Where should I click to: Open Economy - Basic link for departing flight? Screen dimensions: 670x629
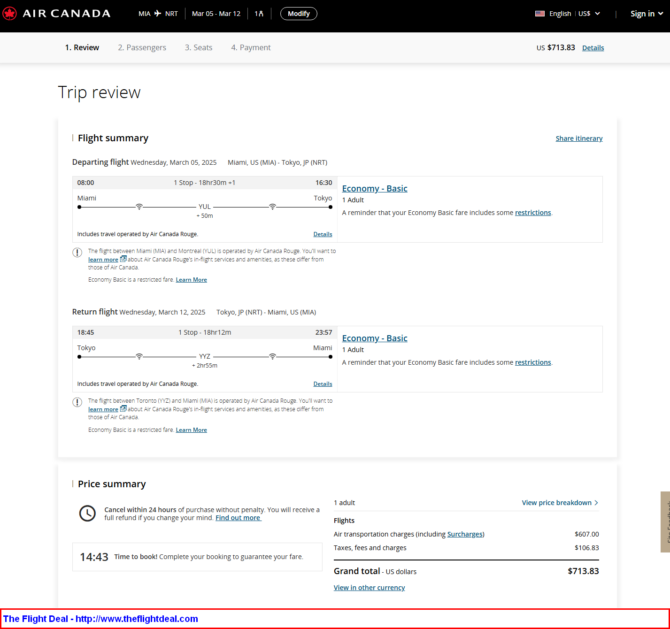(375, 188)
